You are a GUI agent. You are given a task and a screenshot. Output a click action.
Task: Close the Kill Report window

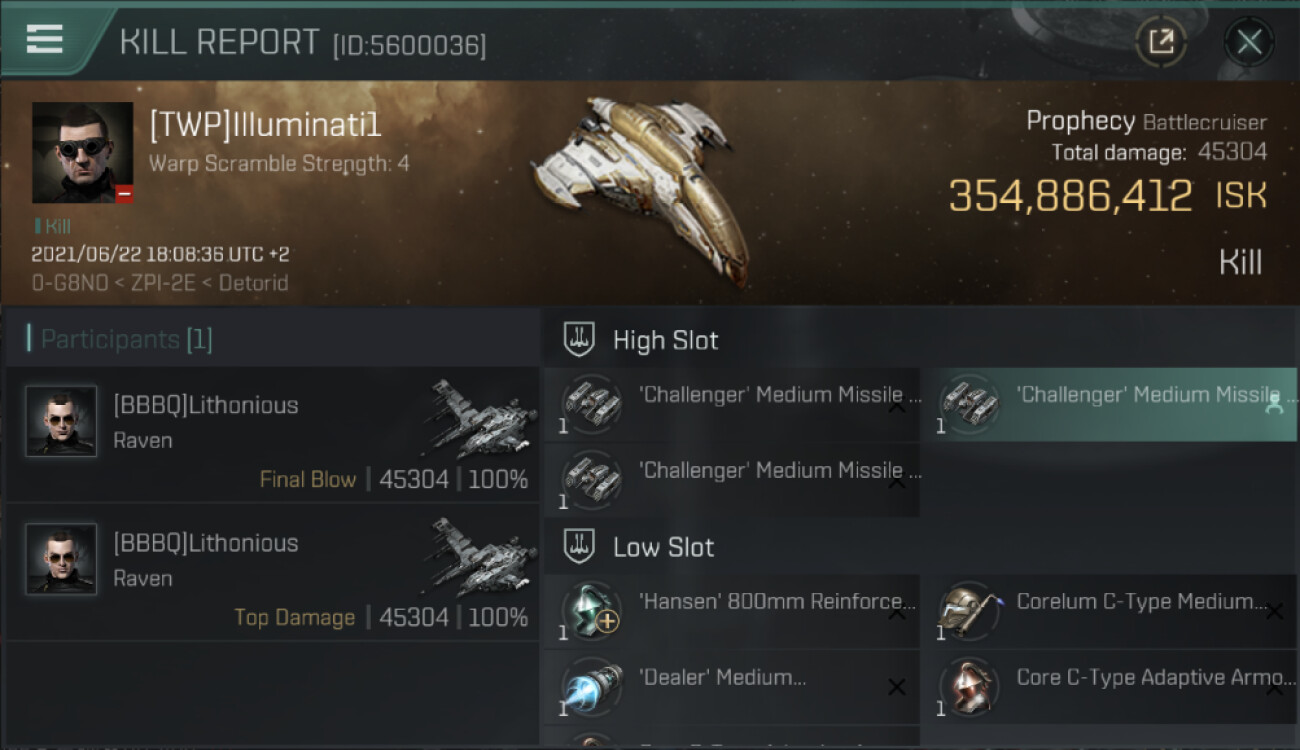click(1249, 42)
